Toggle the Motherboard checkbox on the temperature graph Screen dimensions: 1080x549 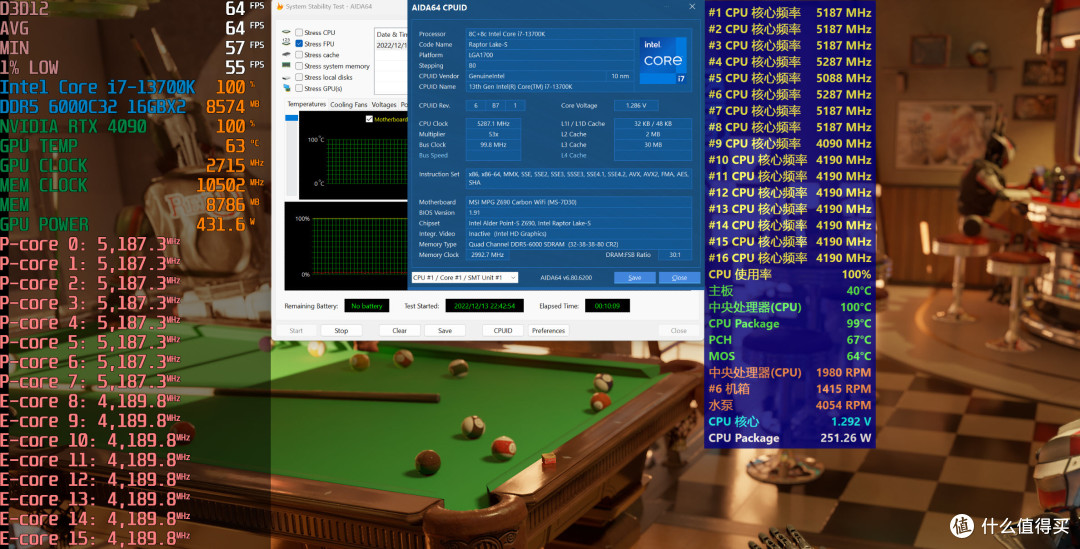tap(369, 119)
